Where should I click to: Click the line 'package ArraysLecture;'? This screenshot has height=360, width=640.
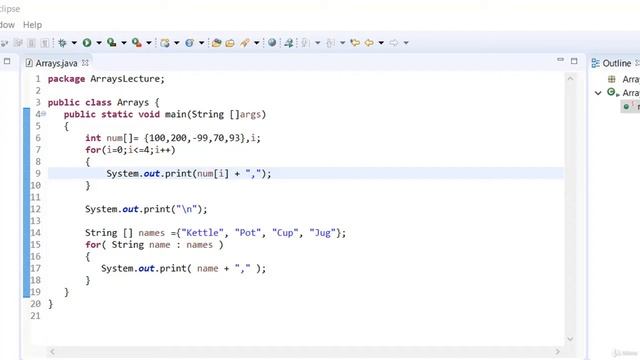(106, 79)
